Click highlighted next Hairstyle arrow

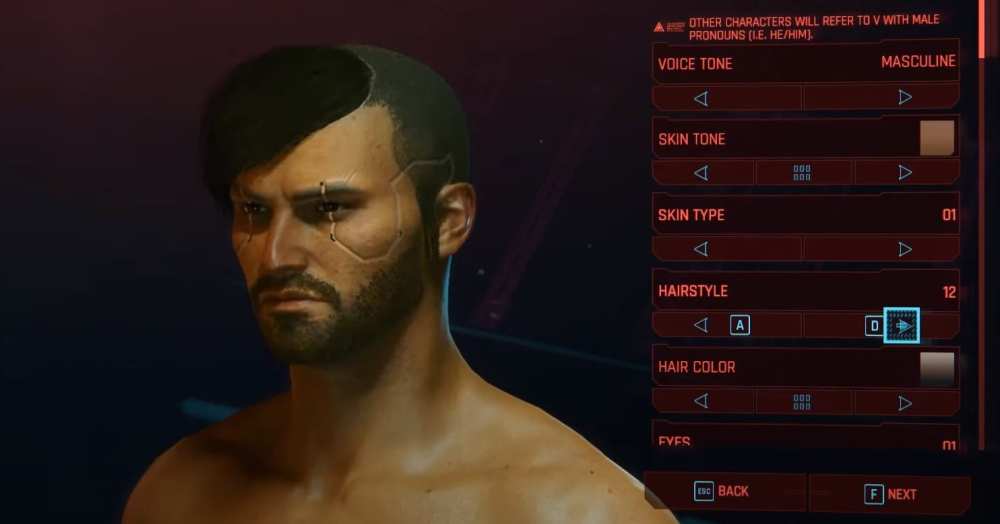click(902, 326)
